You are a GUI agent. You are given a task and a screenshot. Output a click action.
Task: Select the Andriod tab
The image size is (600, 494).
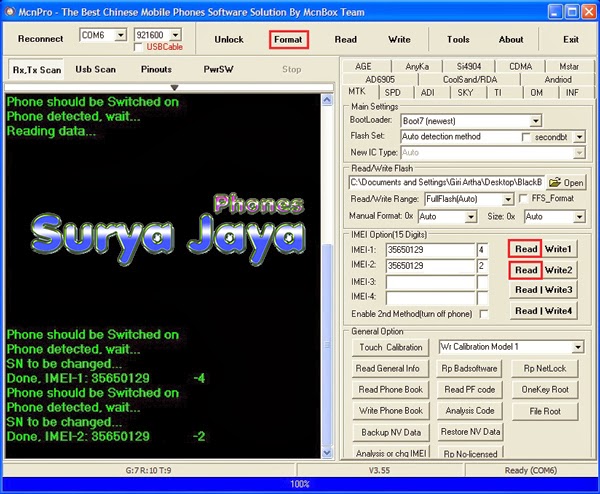point(558,80)
